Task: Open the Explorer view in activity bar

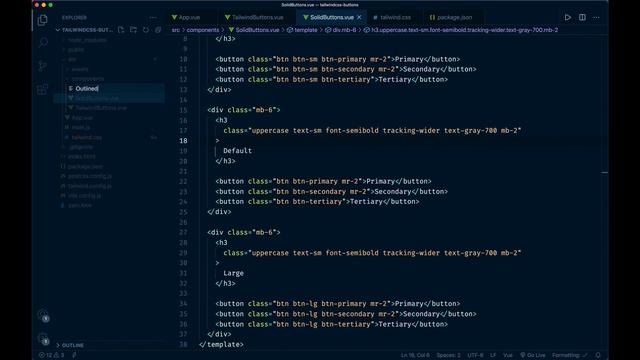Action: coord(42,20)
